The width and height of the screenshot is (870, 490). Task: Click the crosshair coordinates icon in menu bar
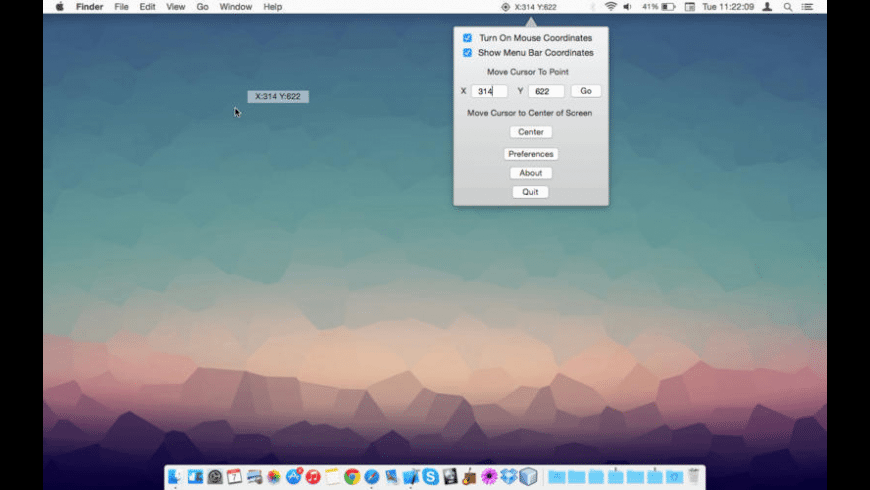(x=506, y=7)
